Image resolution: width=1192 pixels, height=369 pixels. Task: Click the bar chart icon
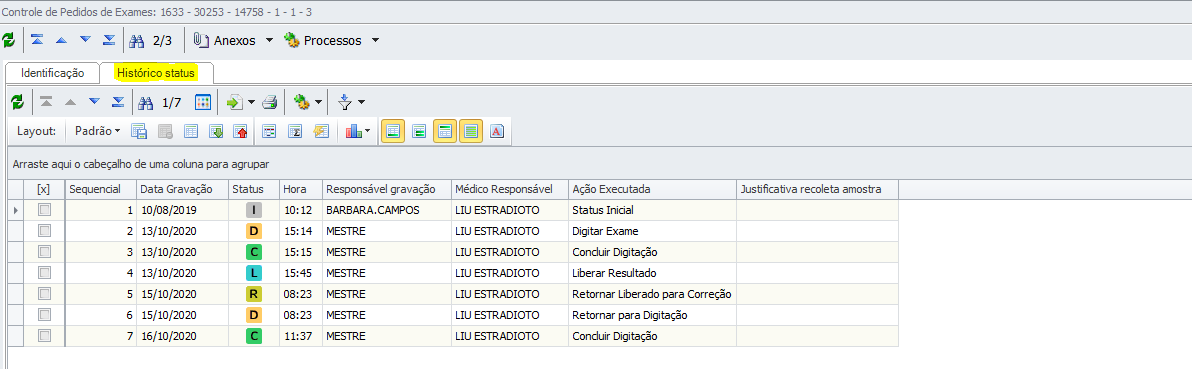[x=353, y=132]
